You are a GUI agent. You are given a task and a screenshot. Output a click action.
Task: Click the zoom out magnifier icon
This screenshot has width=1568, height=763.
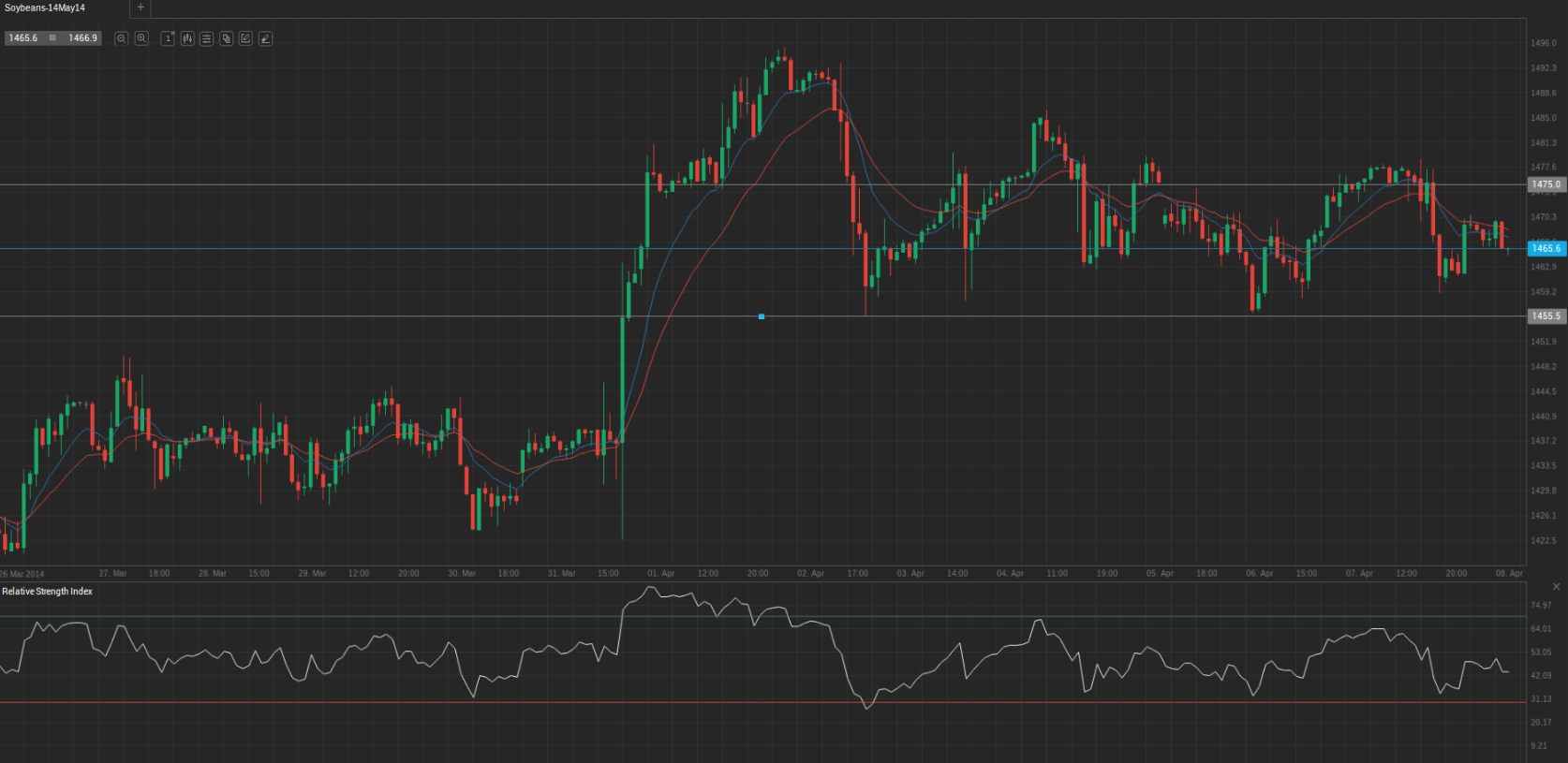click(x=121, y=38)
